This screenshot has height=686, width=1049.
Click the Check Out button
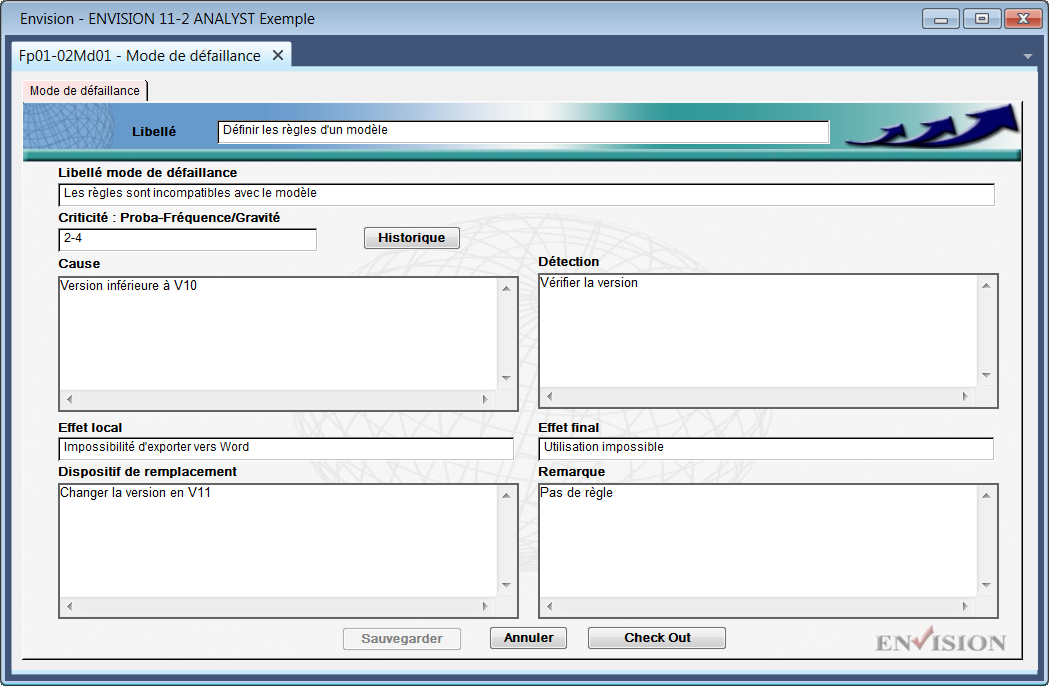657,638
